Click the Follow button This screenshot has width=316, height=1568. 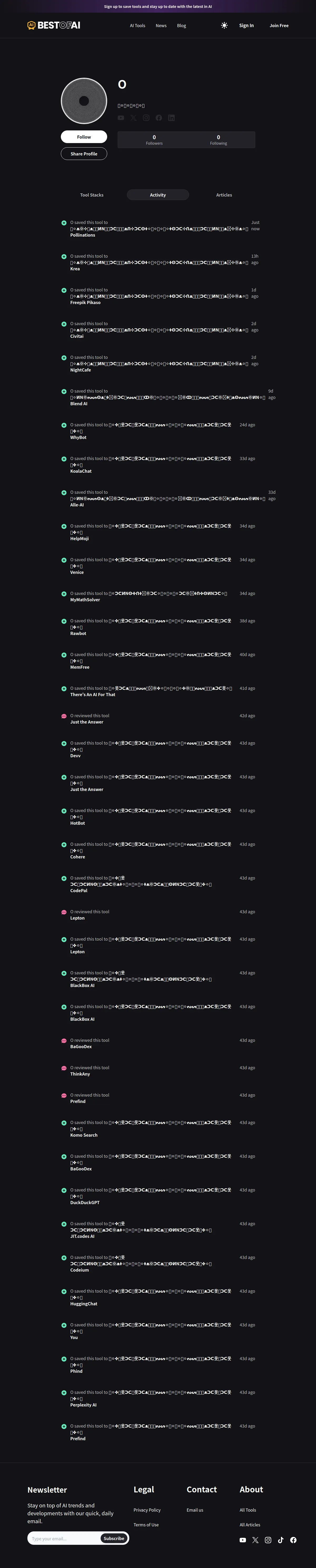pos(84,137)
